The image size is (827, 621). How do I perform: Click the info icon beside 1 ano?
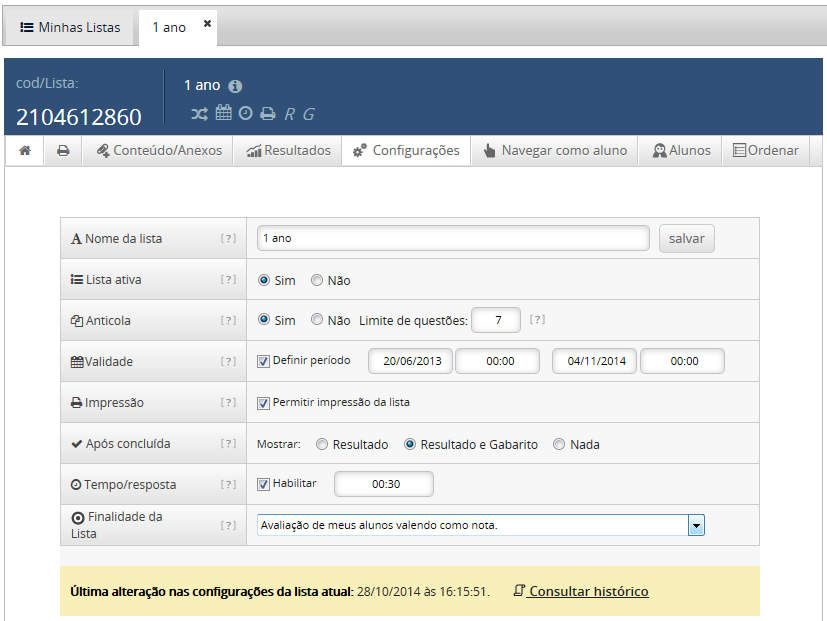tap(235, 86)
